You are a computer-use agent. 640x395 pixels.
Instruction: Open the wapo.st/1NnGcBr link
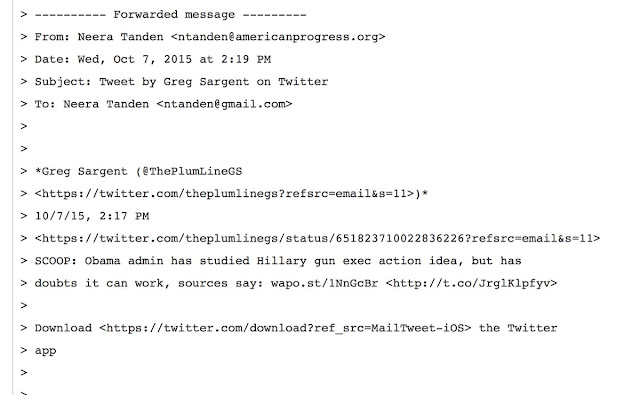tap(324, 283)
